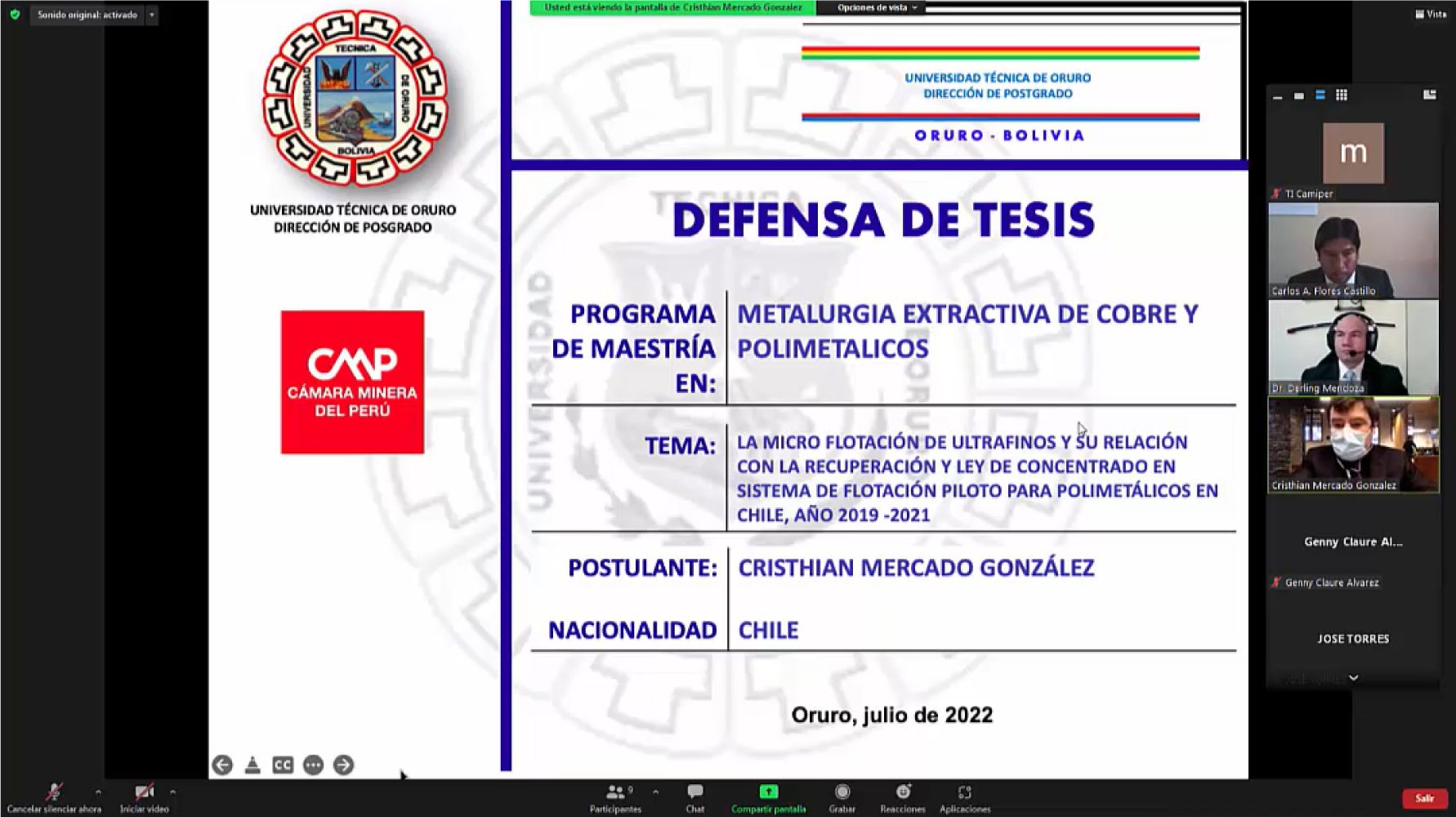The width and height of the screenshot is (1456, 817).
Task: Open the Participantes panel
Action: pos(615,797)
